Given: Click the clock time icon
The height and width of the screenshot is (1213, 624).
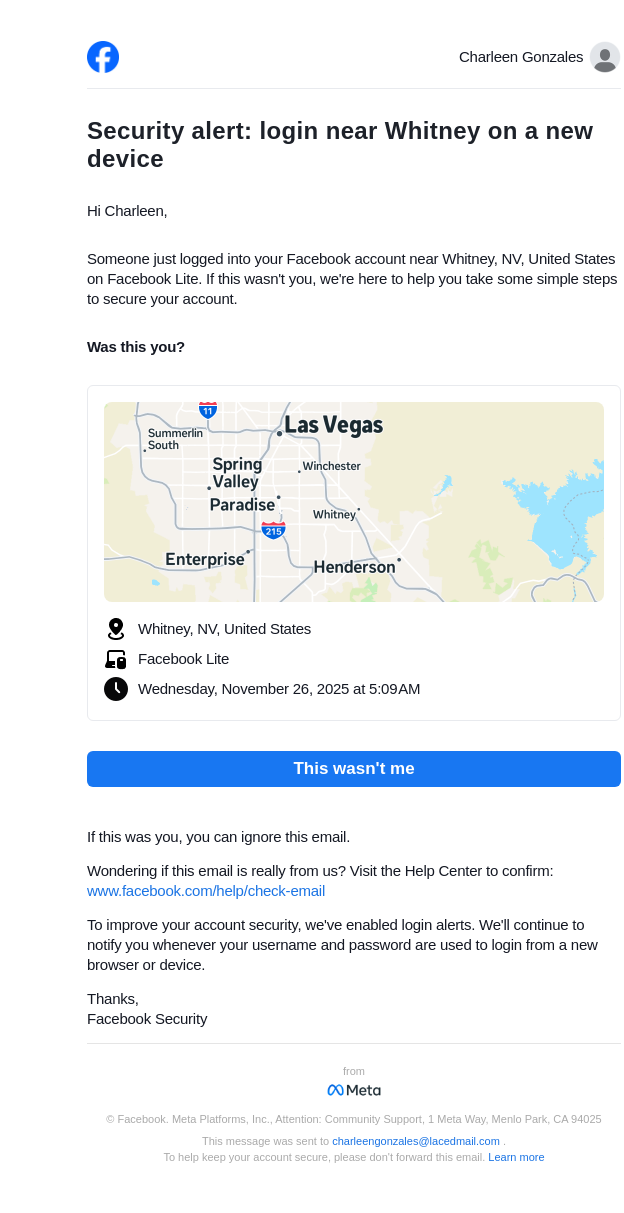Looking at the screenshot, I should [x=116, y=689].
